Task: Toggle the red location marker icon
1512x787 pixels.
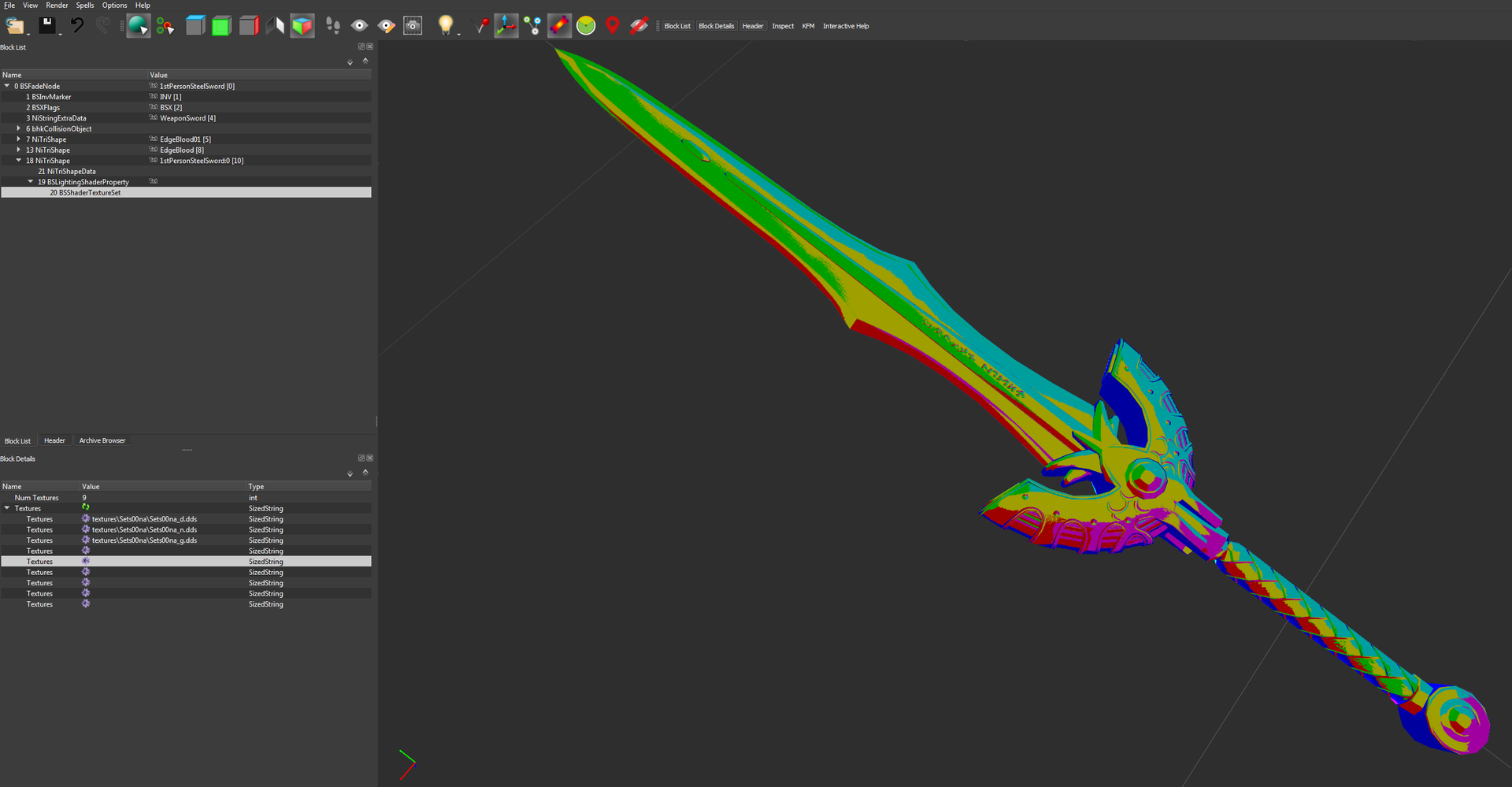Action: (x=613, y=26)
